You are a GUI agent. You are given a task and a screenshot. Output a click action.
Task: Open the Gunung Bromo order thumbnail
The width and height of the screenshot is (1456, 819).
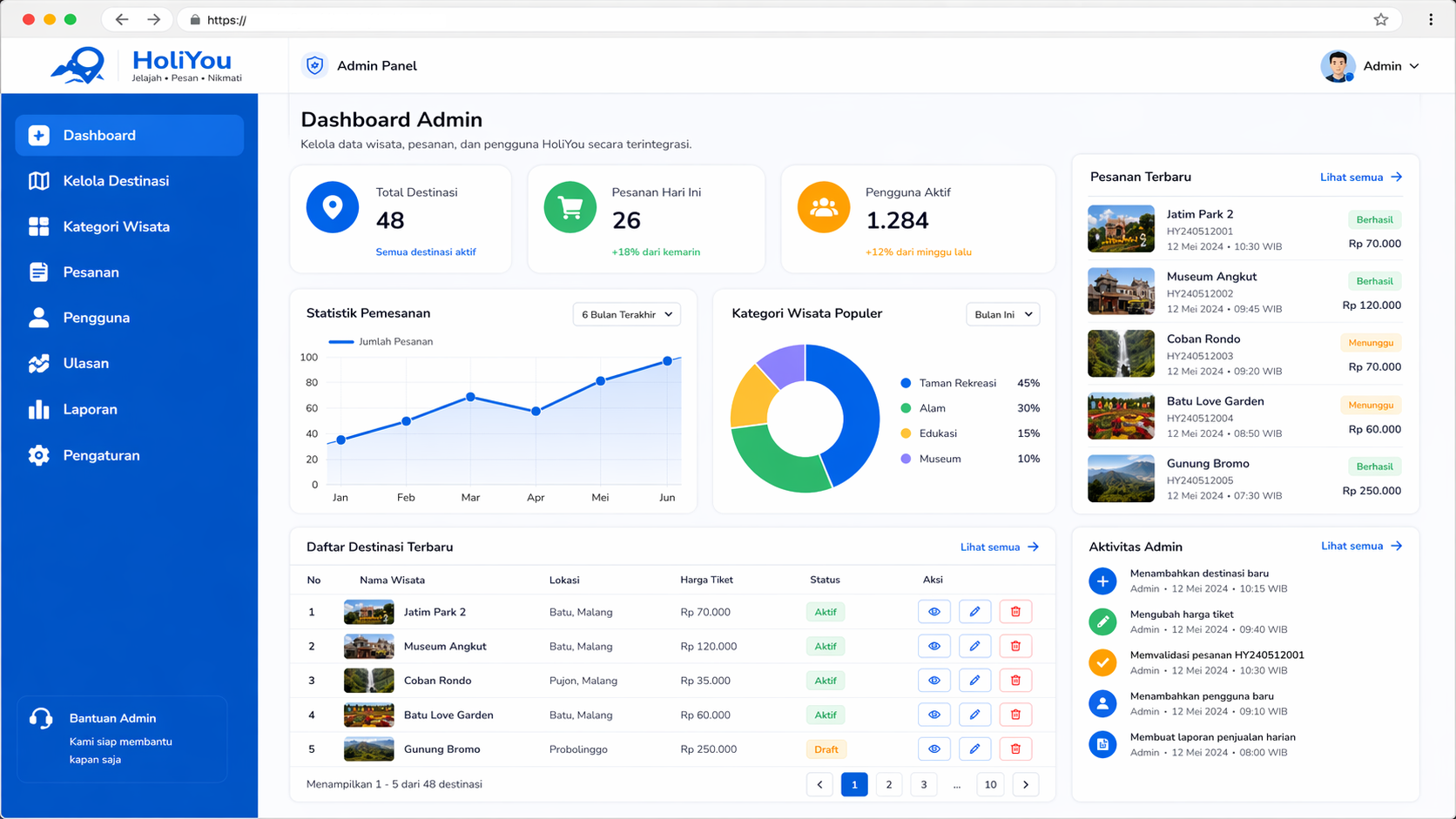point(1121,479)
